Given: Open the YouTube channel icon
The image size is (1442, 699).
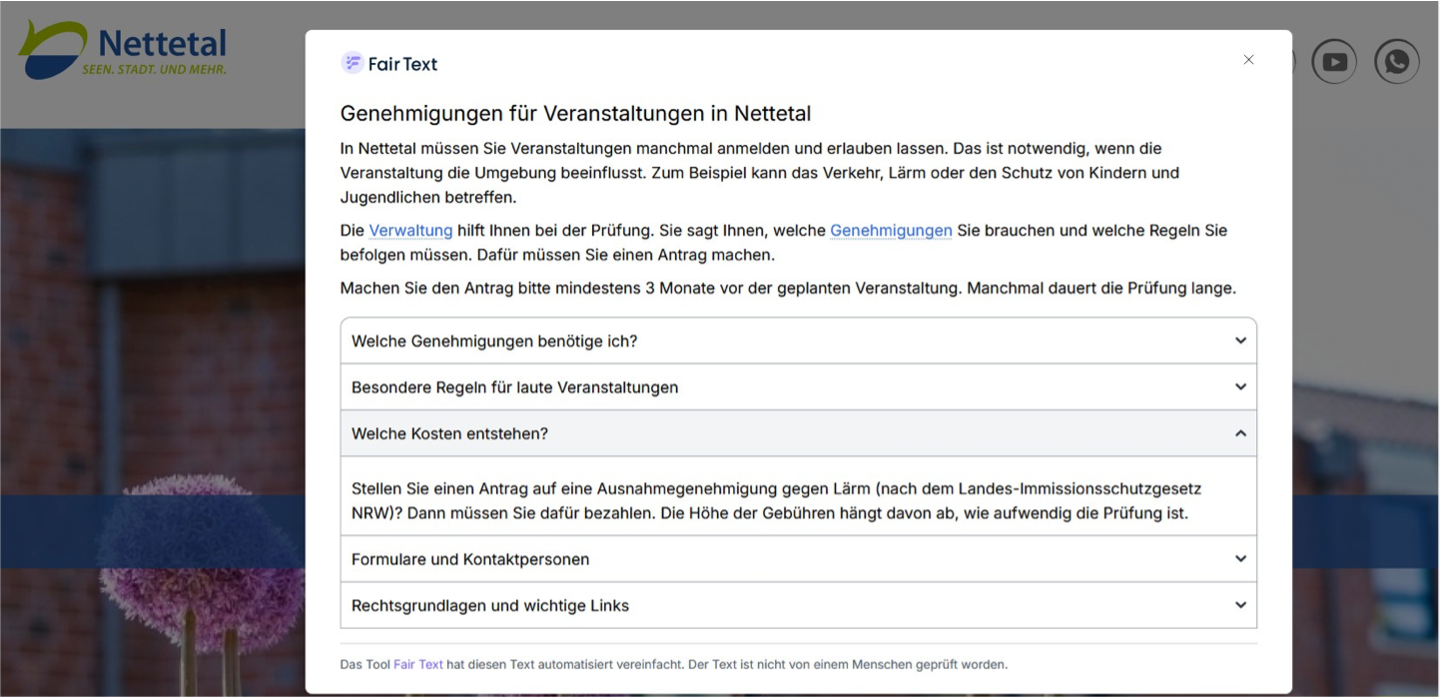Looking at the screenshot, I should [x=1334, y=62].
